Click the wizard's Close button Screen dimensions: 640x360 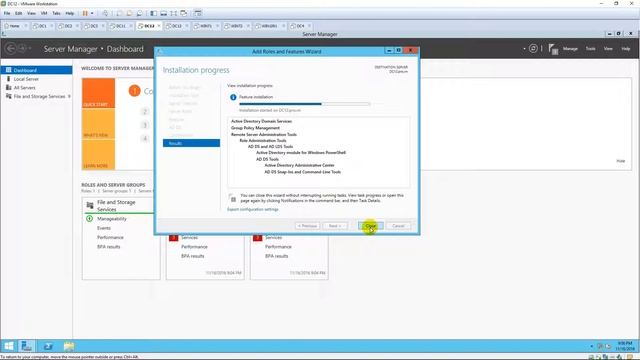click(x=371, y=226)
